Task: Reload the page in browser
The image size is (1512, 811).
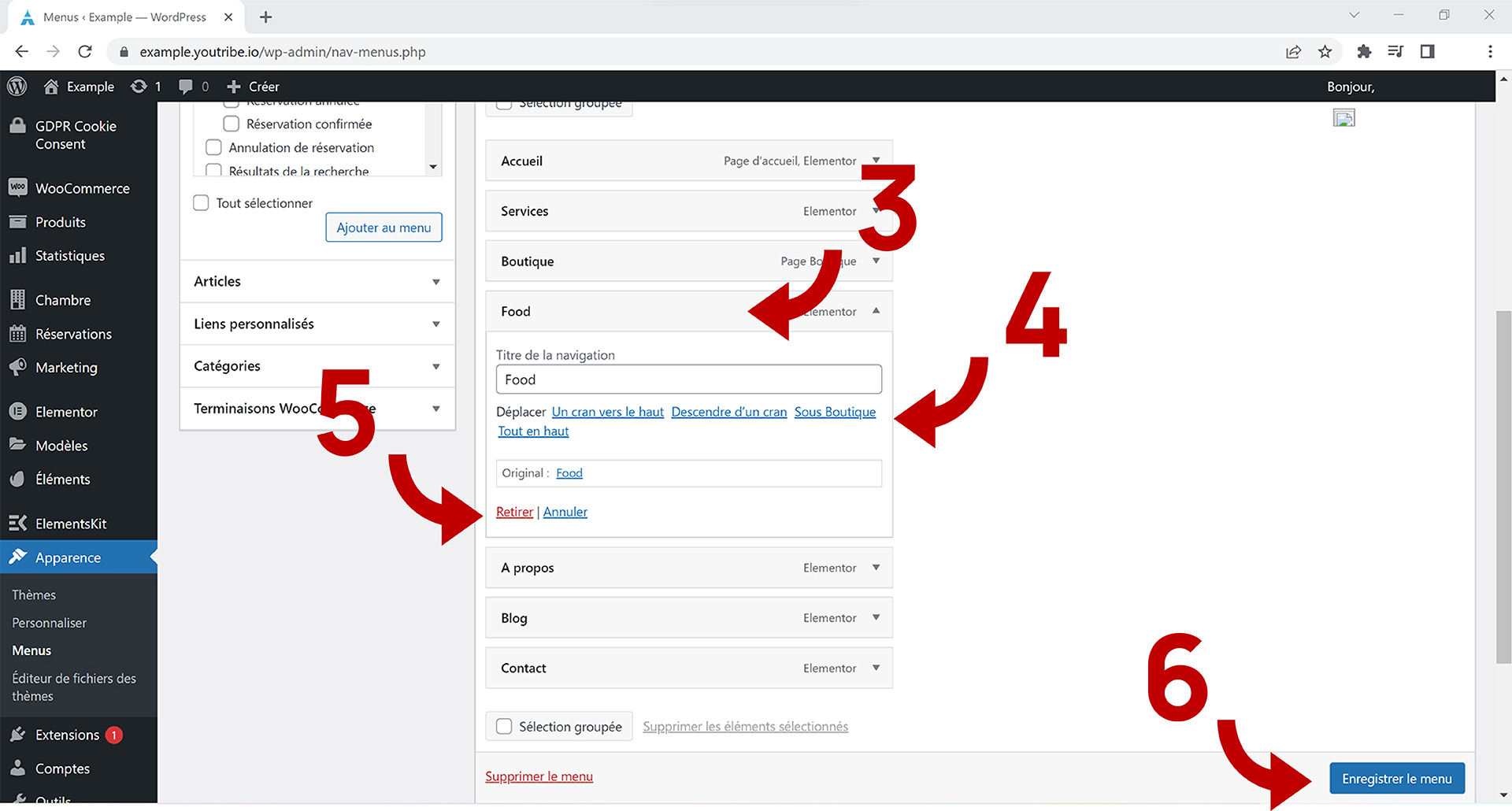Action: (85, 52)
